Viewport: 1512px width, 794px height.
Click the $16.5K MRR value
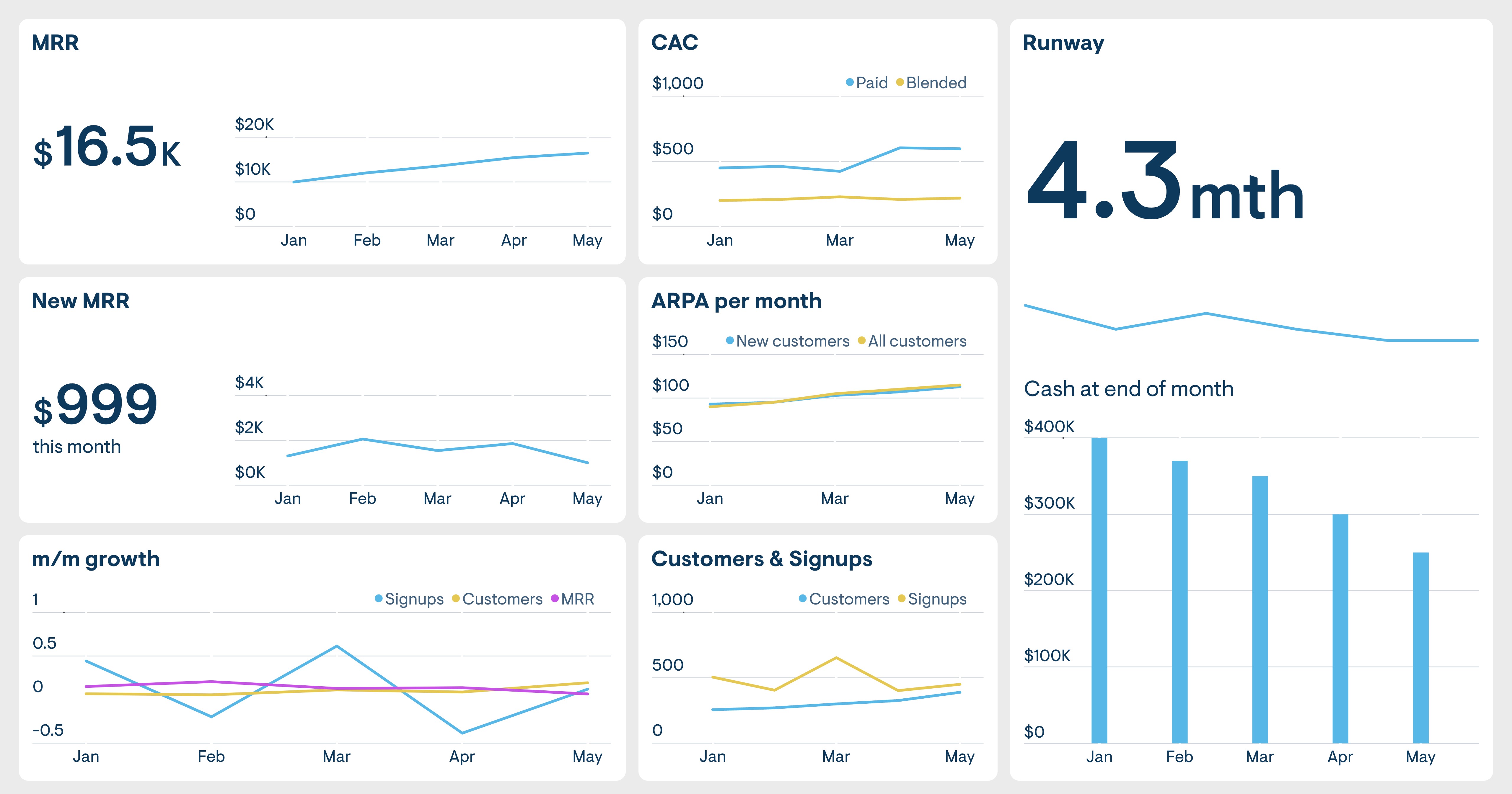click(107, 147)
